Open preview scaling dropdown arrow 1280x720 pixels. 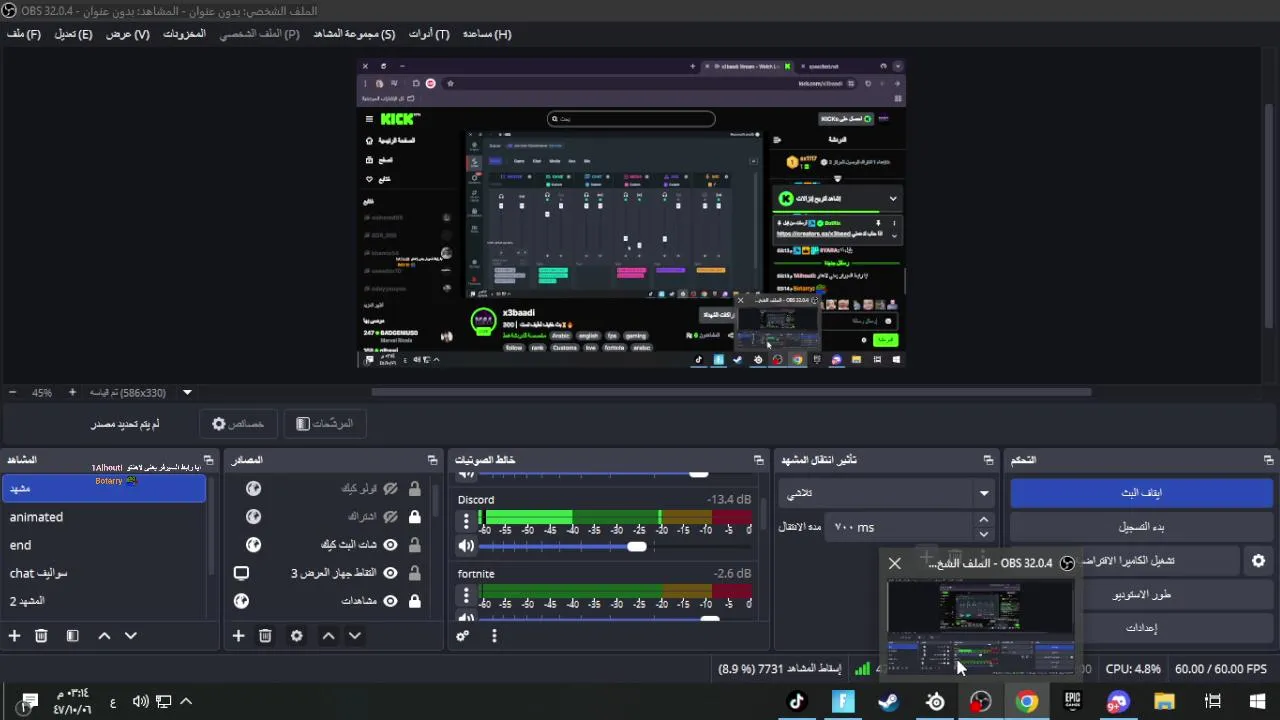pyautogui.click(x=187, y=393)
